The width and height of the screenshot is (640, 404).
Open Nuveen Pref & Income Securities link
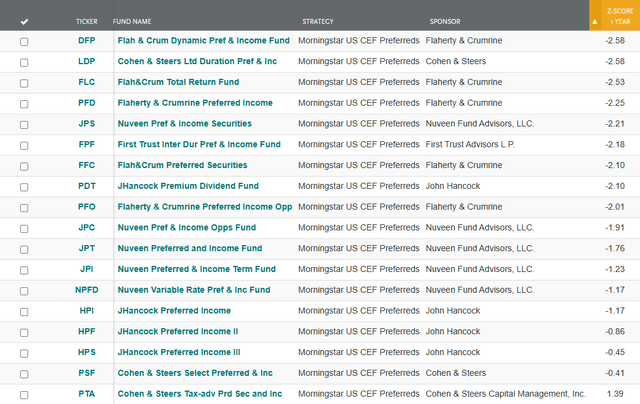(x=184, y=124)
